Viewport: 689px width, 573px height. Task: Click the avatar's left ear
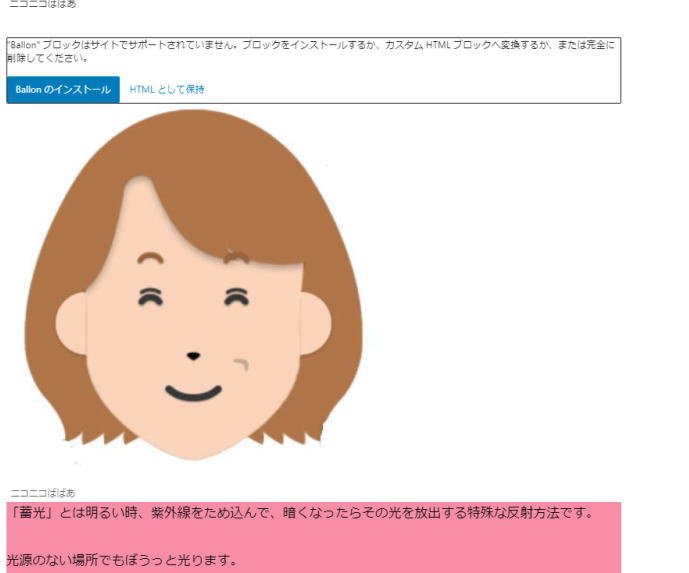click(71, 323)
